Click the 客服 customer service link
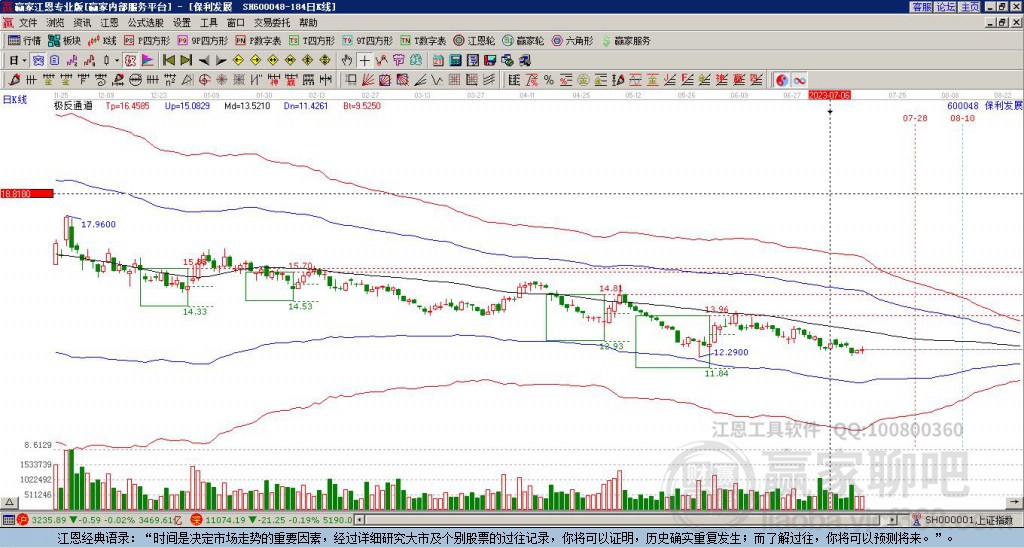This screenshot has height=548, width=1024. pyautogui.click(x=921, y=7)
